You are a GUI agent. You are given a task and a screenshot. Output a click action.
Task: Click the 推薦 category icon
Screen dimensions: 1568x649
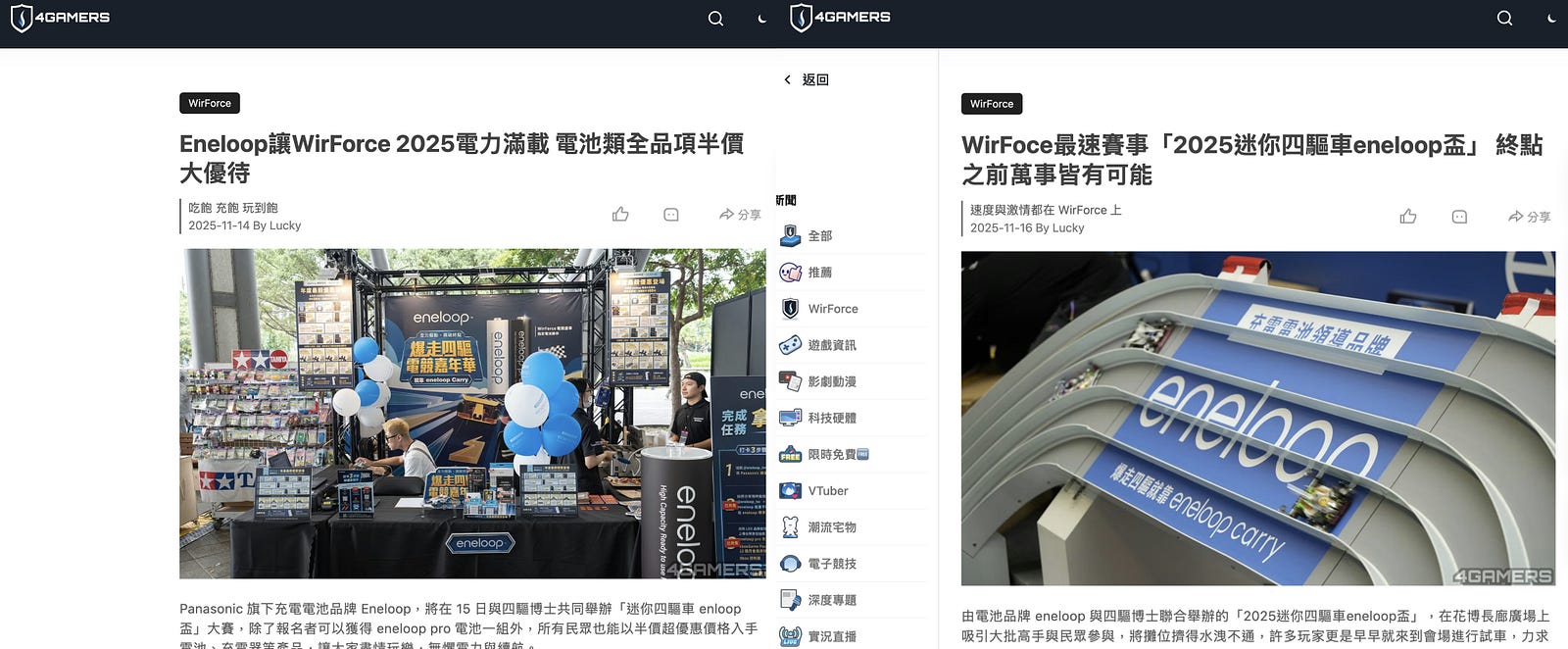790,273
